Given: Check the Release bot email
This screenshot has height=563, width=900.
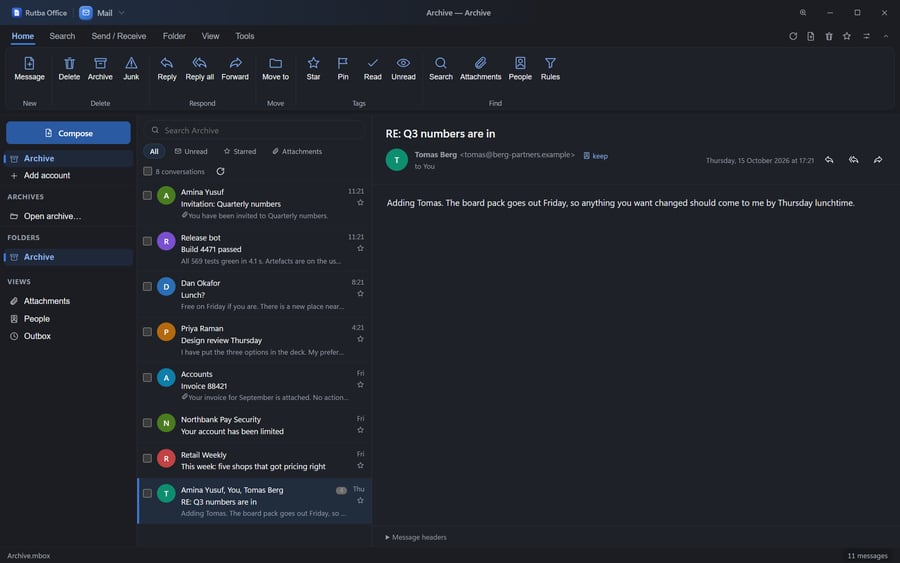Looking at the screenshot, I should pyautogui.click(x=148, y=241).
